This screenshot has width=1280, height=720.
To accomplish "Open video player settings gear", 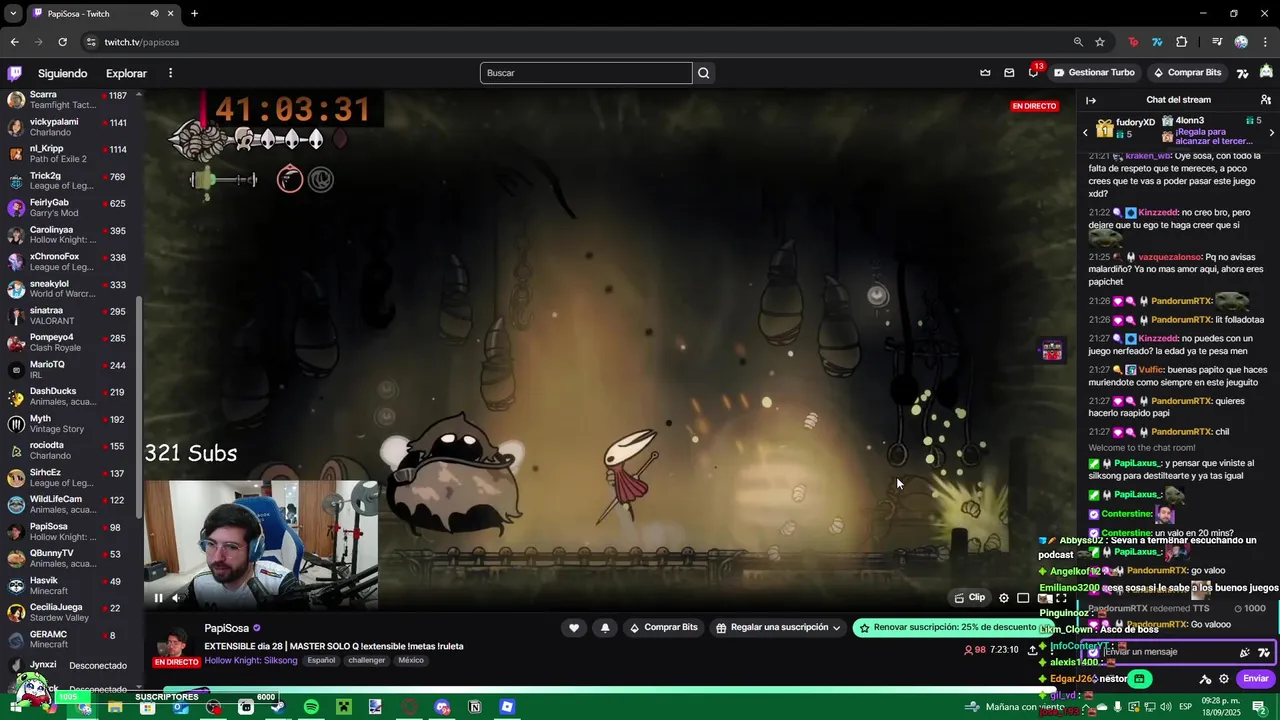I will (1004, 598).
